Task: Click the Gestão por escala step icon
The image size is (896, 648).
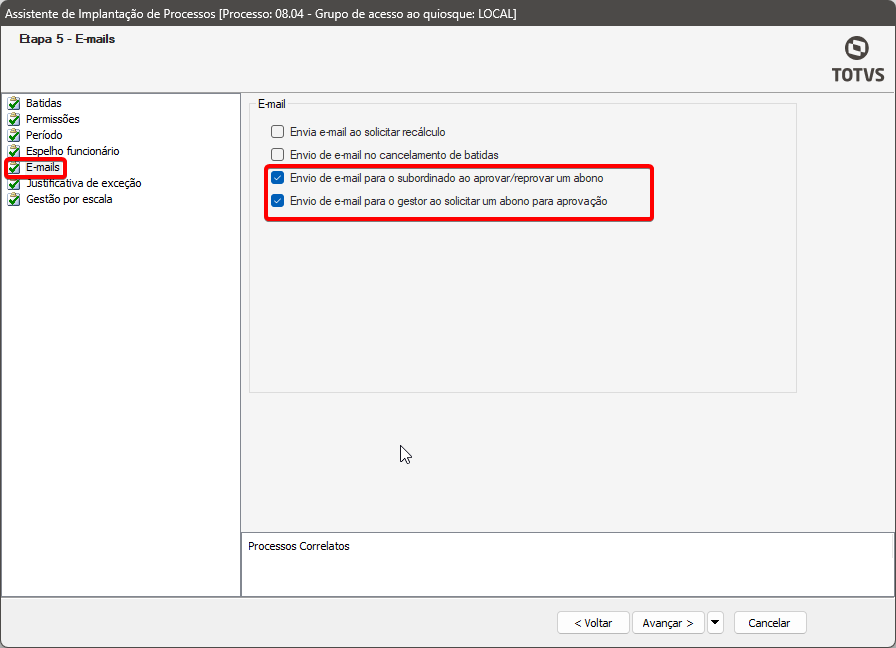Action: pyautogui.click(x=14, y=199)
